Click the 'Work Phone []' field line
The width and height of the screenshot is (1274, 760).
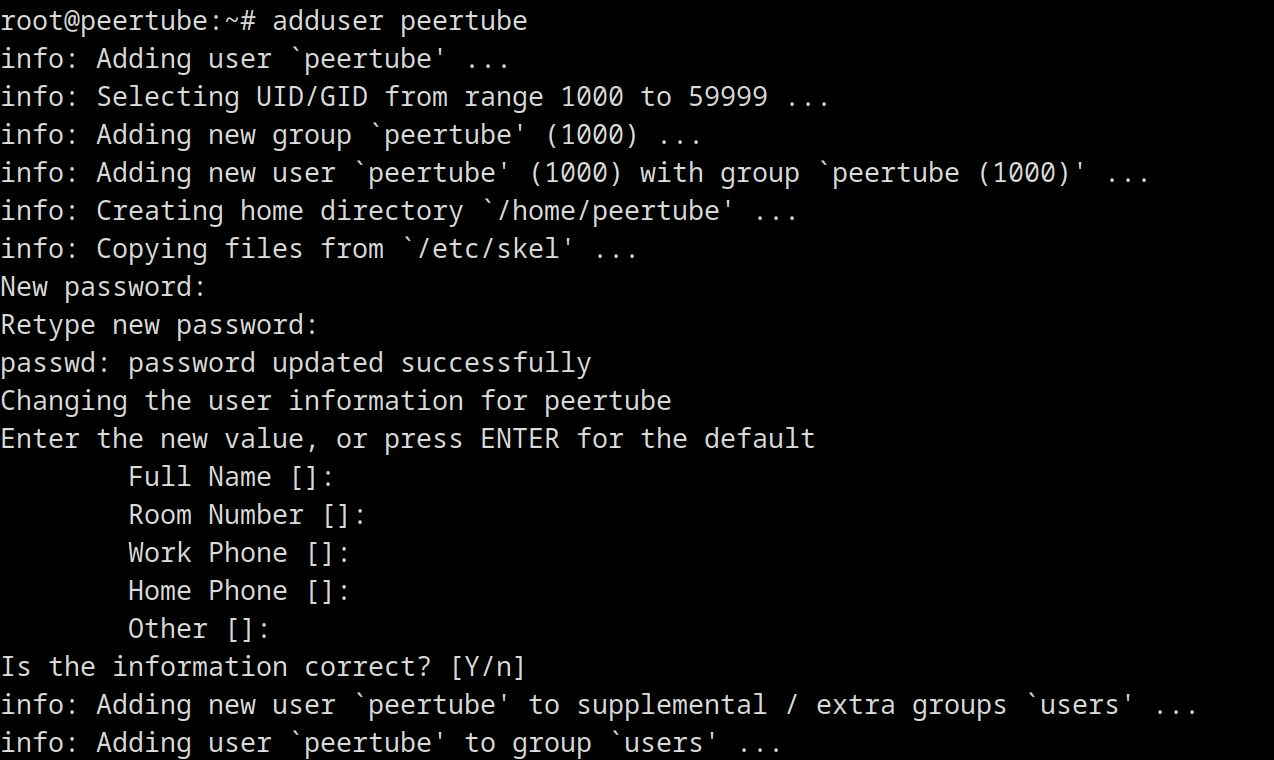239,553
